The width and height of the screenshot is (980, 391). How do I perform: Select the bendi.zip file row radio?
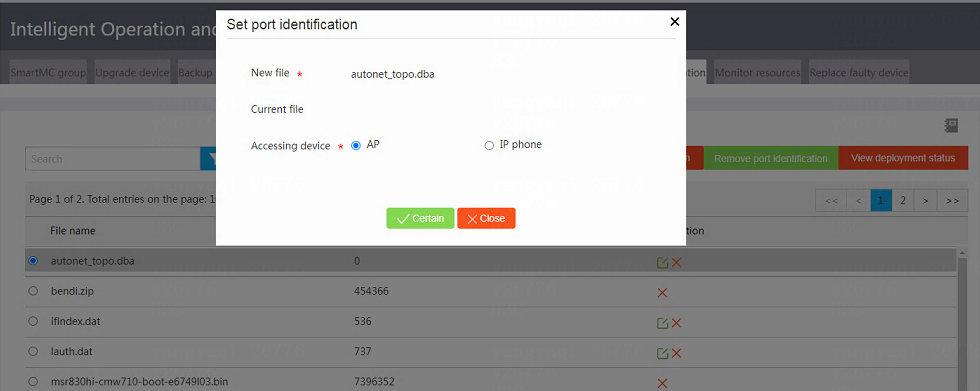(x=33, y=291)
